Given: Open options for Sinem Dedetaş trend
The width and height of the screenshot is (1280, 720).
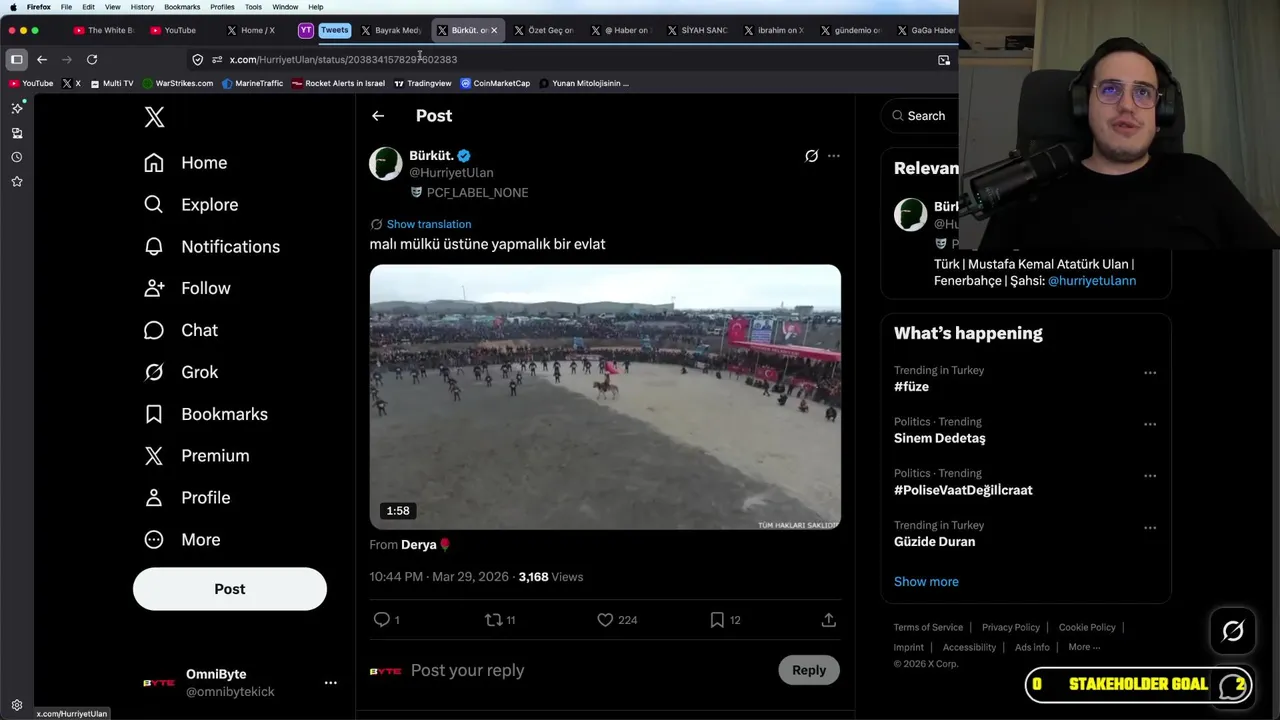Looking at the screenshot, I should click(x=1150, y=424).
